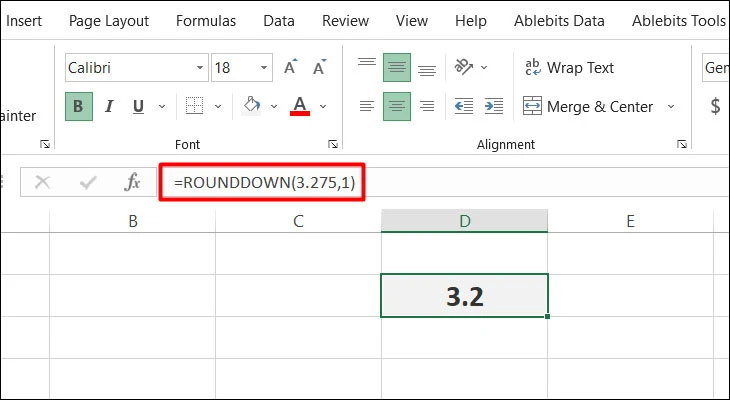
Task: Decrease font size with the smaller A icon
Action: click(319, 68)
